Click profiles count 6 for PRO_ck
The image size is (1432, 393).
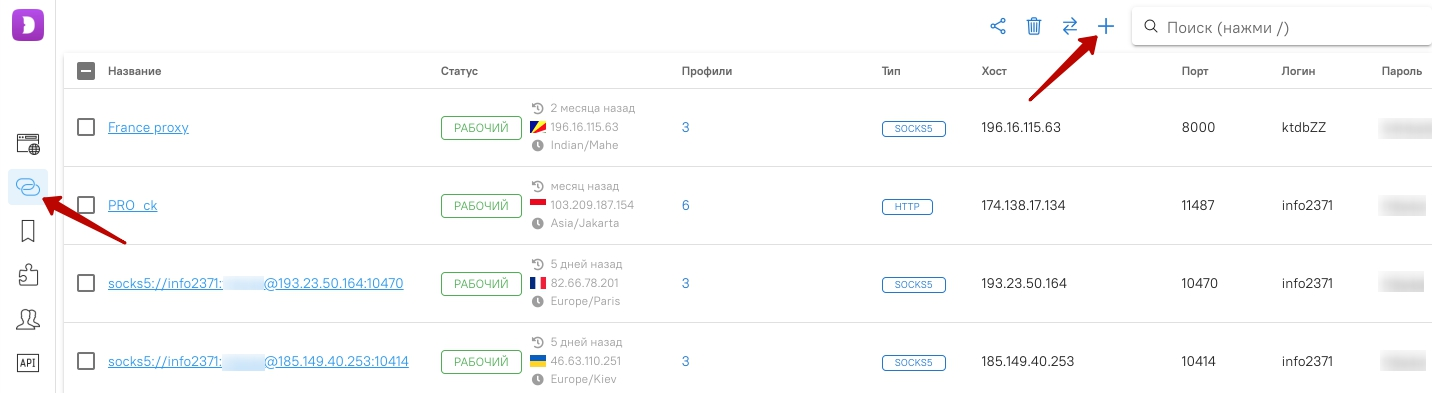pyautogui.click(x=686, y=205)
